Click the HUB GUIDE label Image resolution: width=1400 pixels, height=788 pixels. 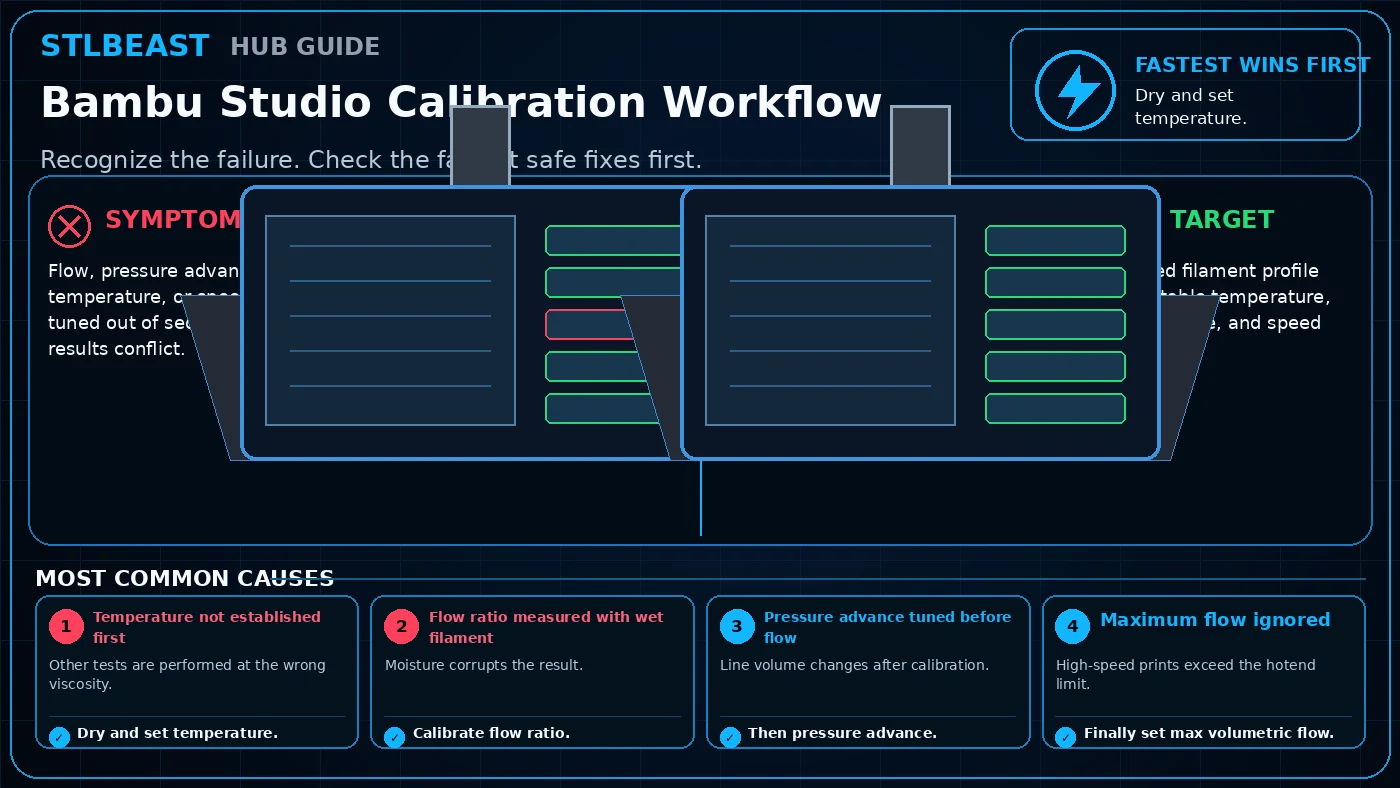tap(305, 47)
